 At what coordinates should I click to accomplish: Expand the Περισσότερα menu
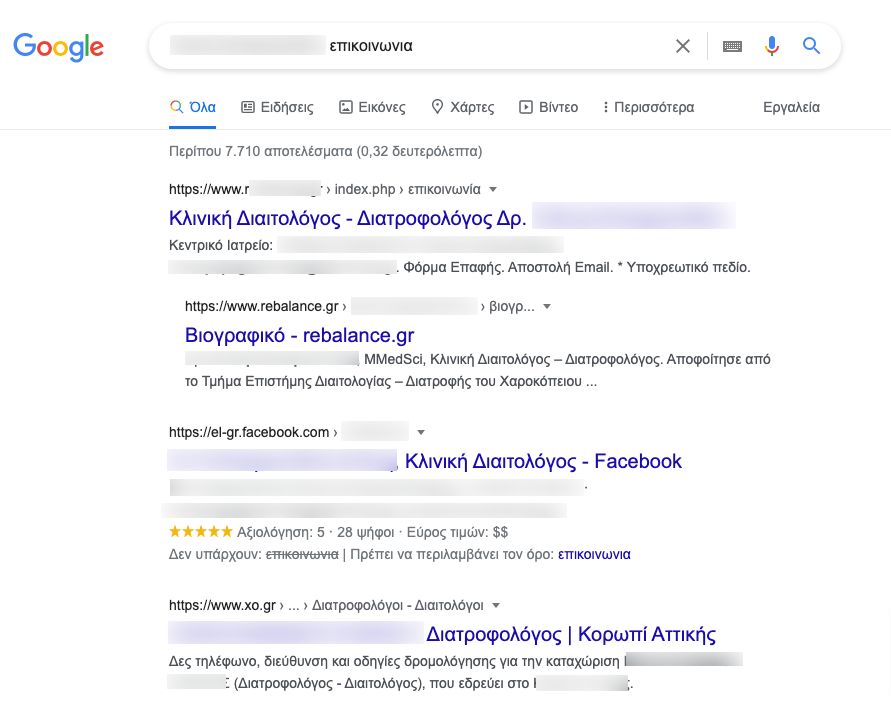coord(649,107)
